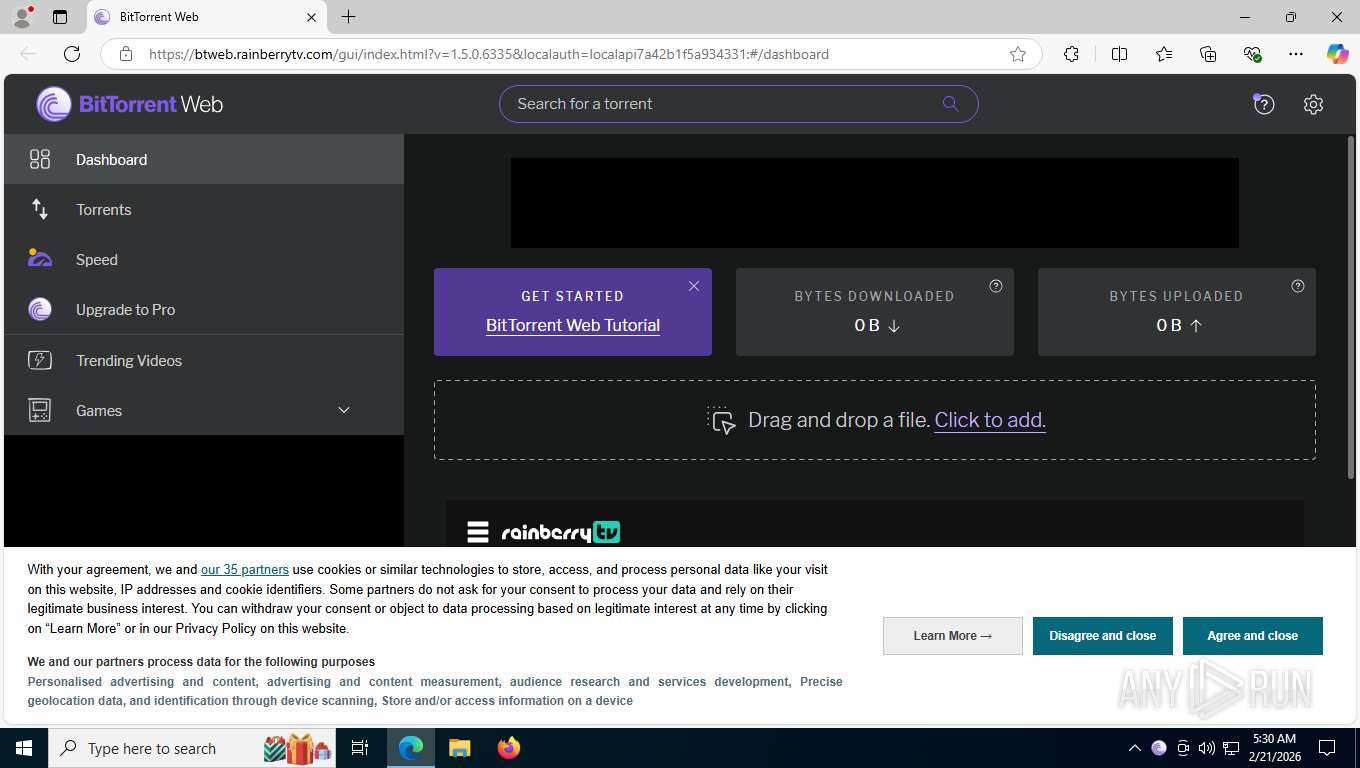Image resolution: width=1360 pixels, height=768 pixels.
Task: Click the Trending Videos lightning icon
Action: point(40,360)
